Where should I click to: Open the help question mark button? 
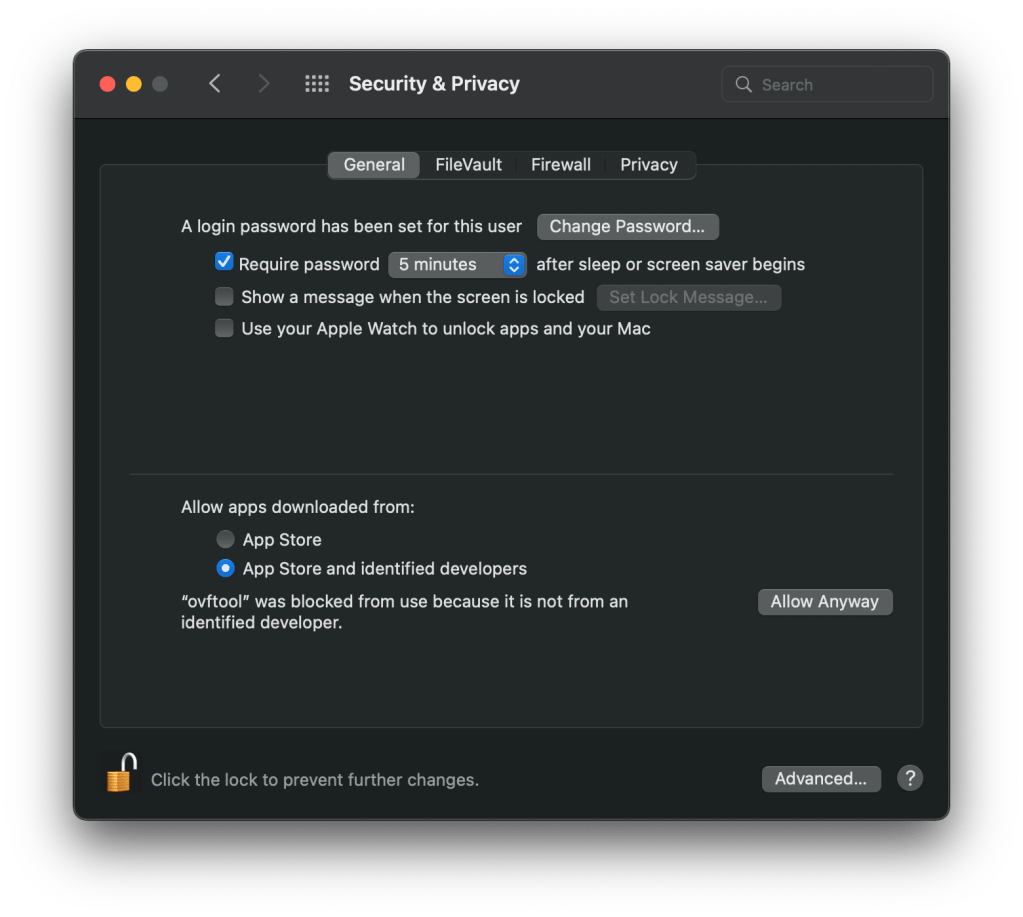[x=909, y=779]
